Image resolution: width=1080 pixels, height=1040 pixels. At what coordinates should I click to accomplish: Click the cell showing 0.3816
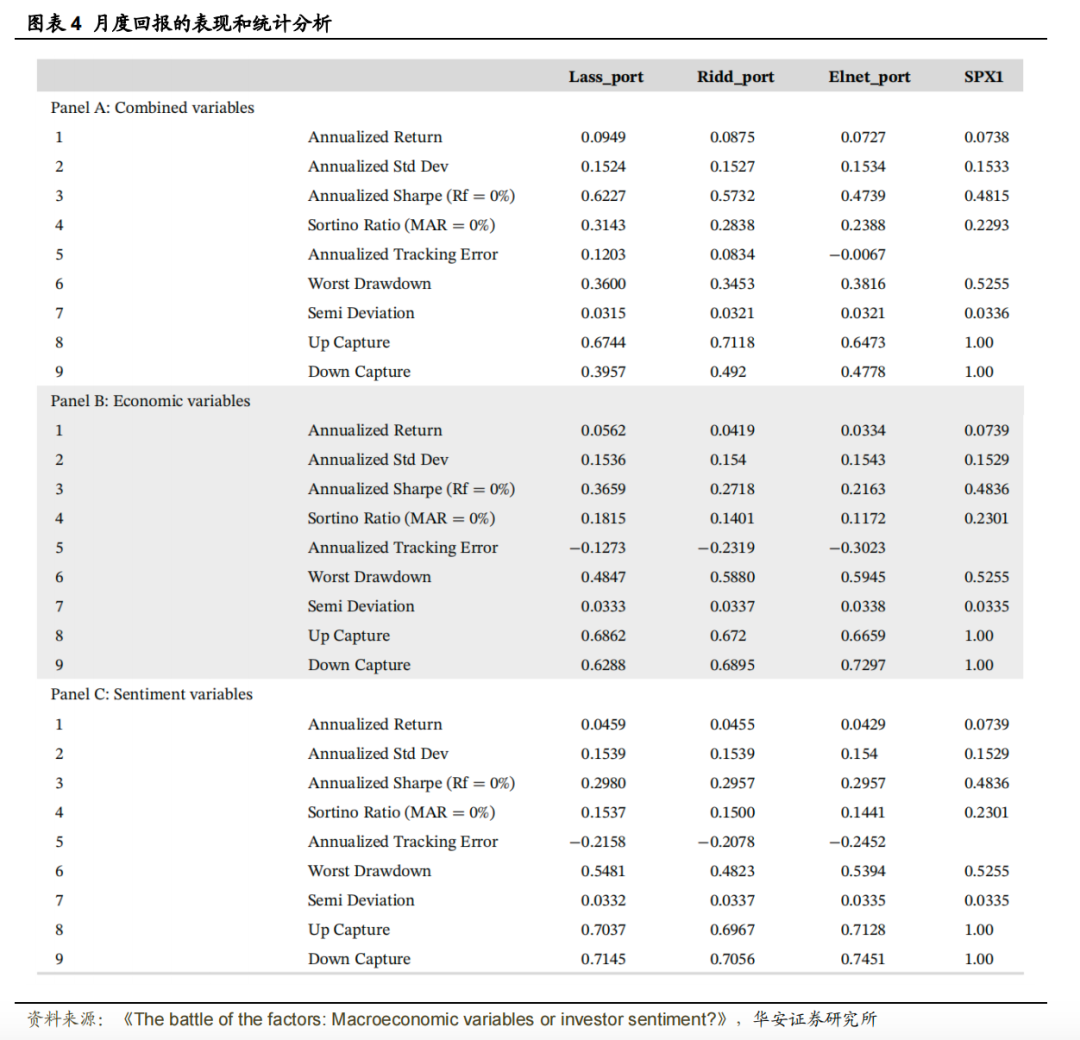point(863,284)
